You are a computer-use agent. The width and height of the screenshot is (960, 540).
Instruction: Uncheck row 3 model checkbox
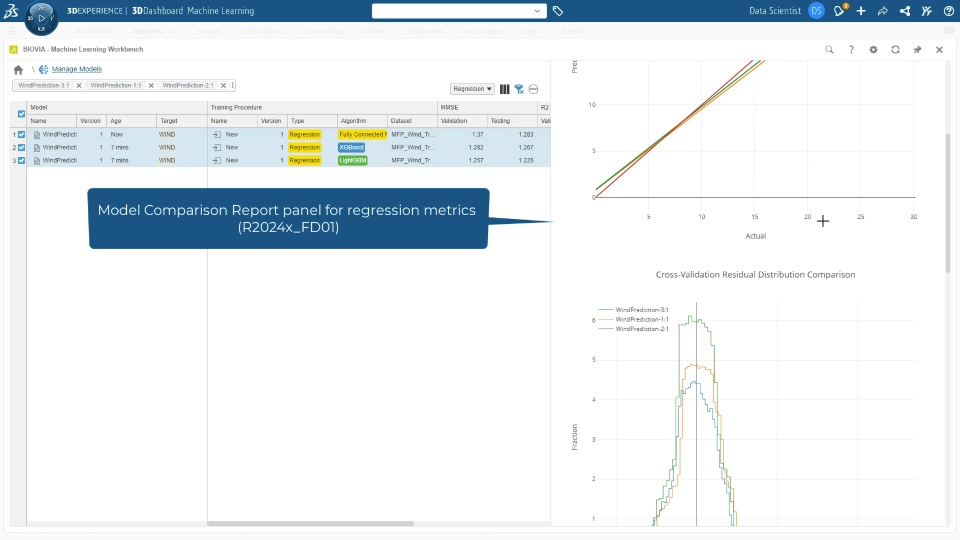point(21,160)
